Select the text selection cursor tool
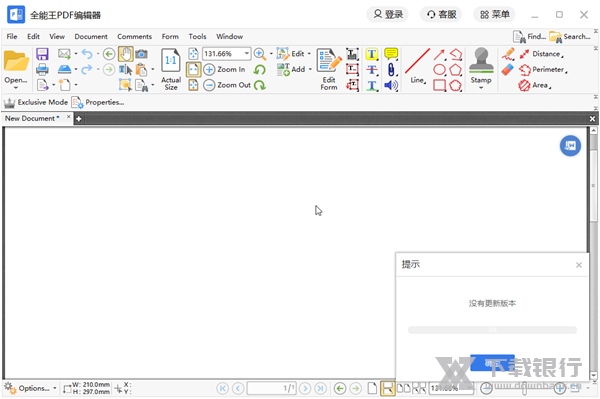The height and width of the screenshot is (399, 600). pyautogui.click(x=126, y=70)
